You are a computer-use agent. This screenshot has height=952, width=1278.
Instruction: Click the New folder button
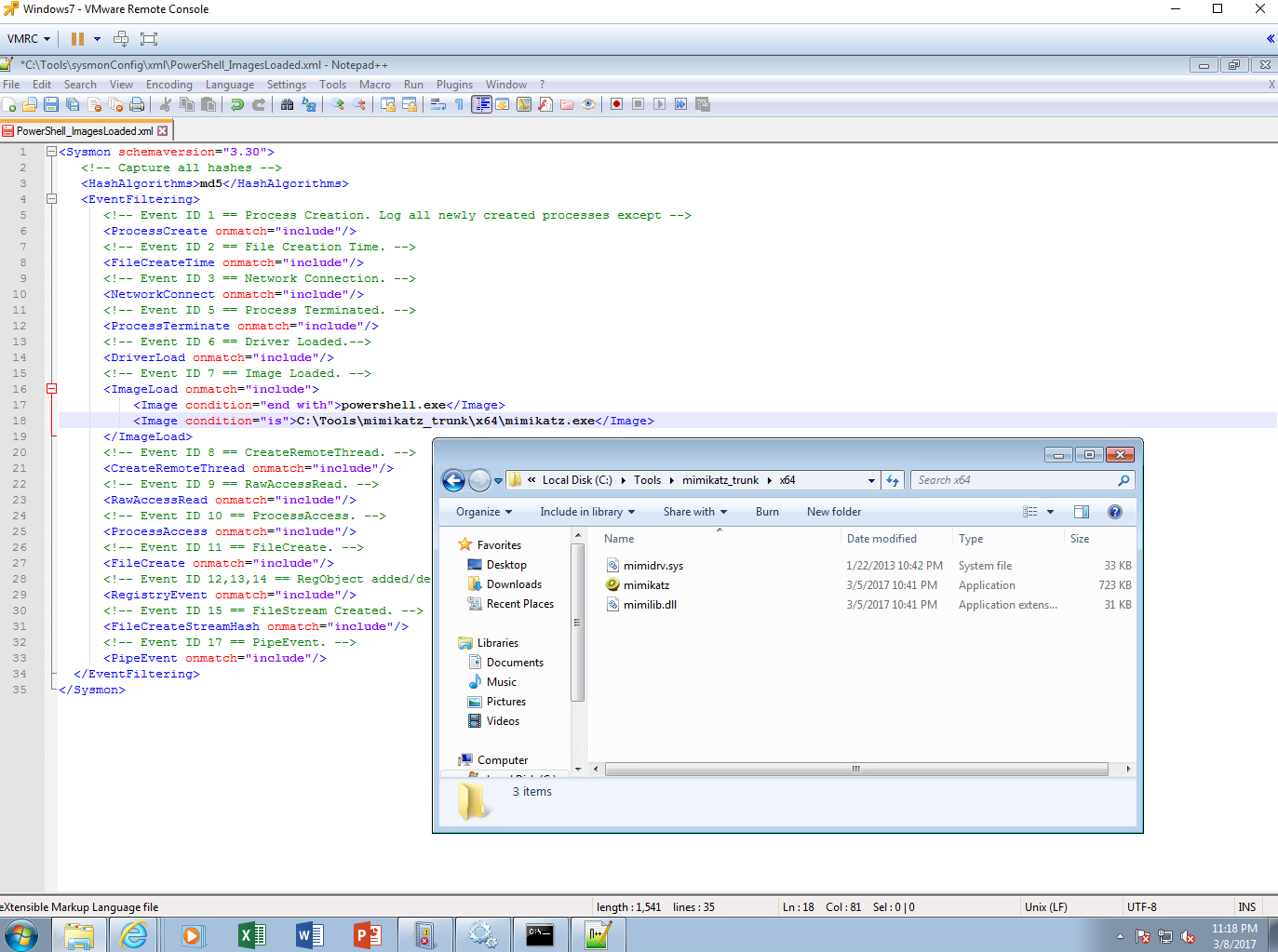coord(833,512)
